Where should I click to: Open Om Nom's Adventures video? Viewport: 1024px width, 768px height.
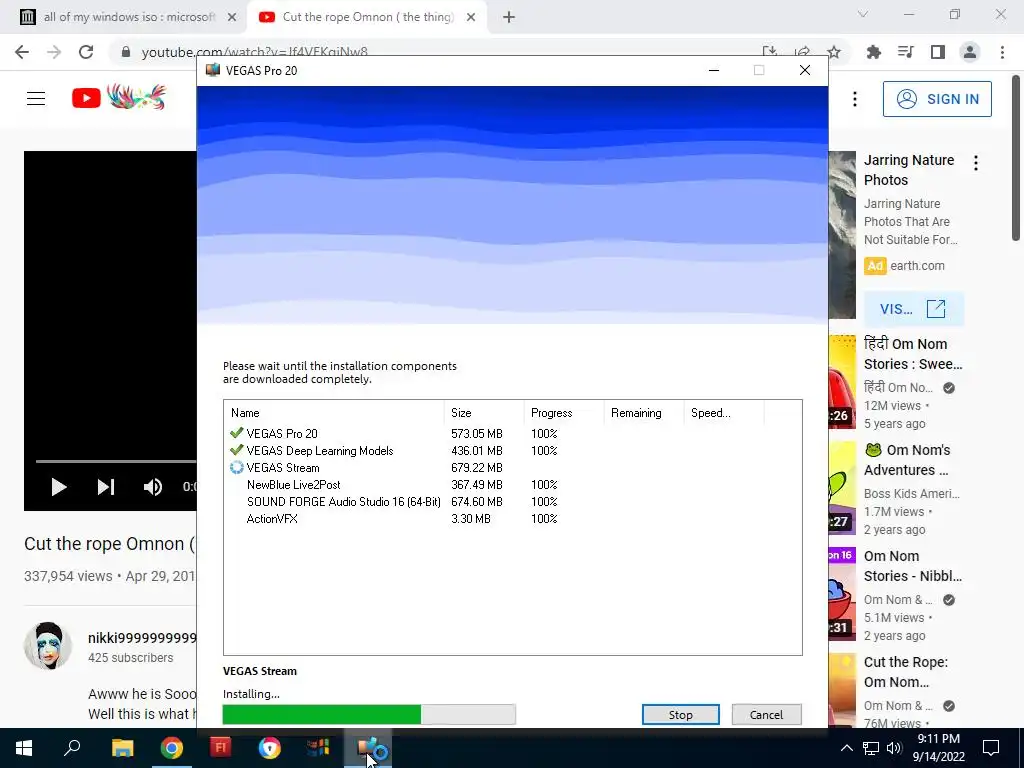[907, 460]
